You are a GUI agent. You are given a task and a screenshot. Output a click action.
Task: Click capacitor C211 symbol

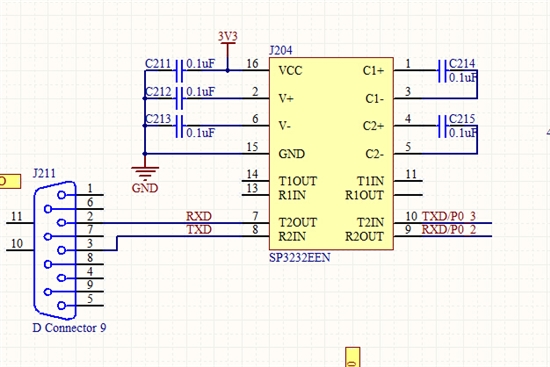(179, 71)
